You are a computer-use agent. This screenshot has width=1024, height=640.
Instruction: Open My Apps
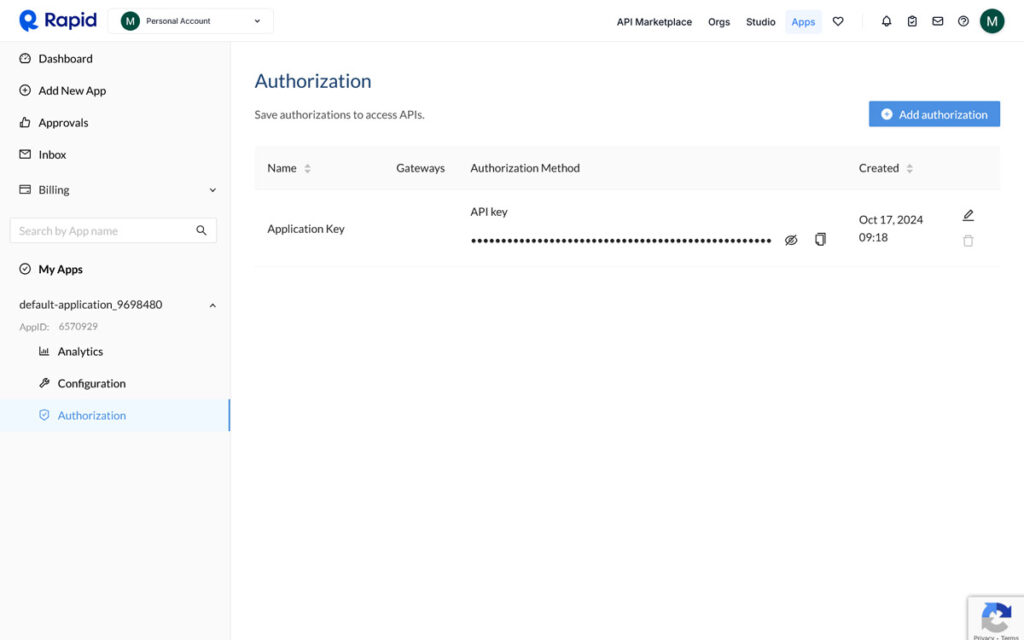(x=60, y=269)
